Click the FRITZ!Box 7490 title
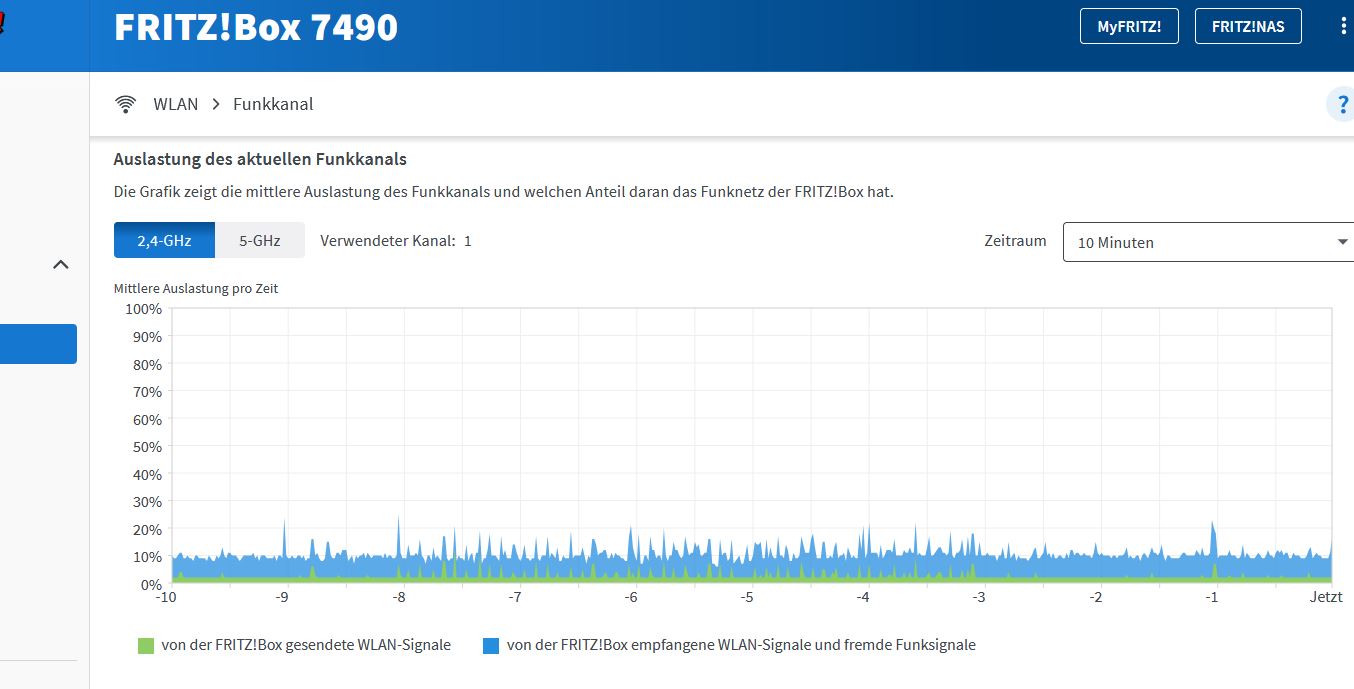 (256, 27)
